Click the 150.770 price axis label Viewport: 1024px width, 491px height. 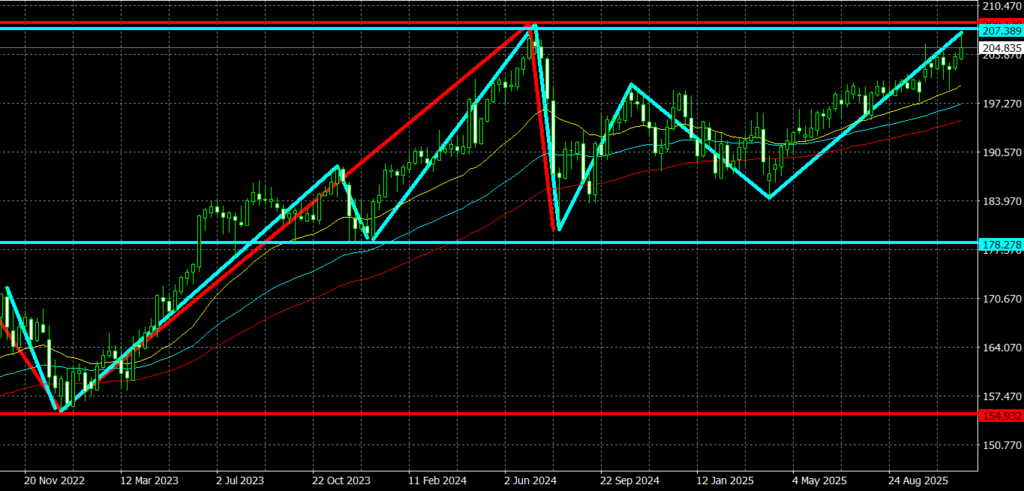coord(999,445)
